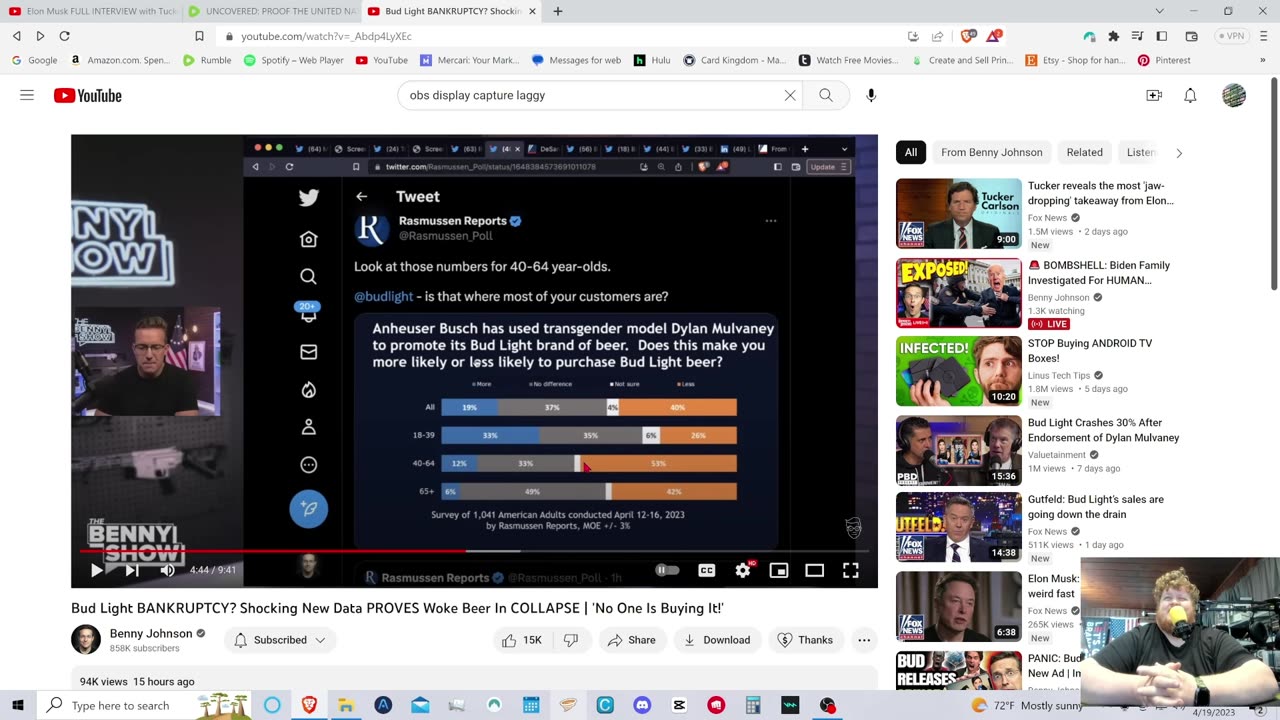Open the Hulu bookmark
This screenshot has height=720, width=1280.
652,60
